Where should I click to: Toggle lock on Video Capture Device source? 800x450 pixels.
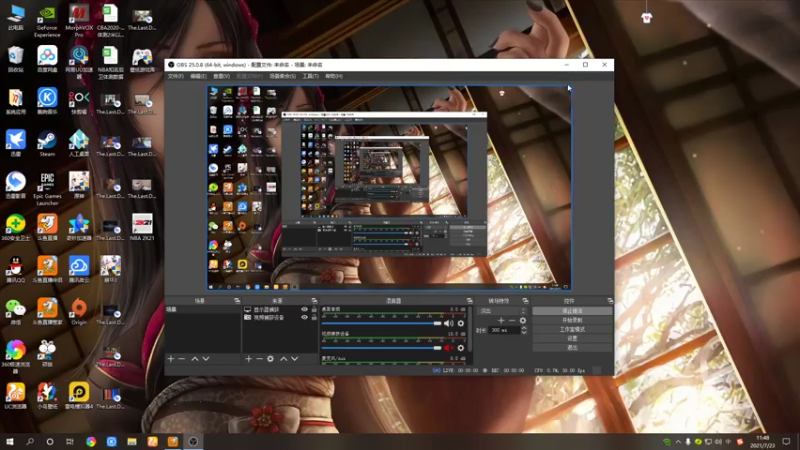[314, 317]
